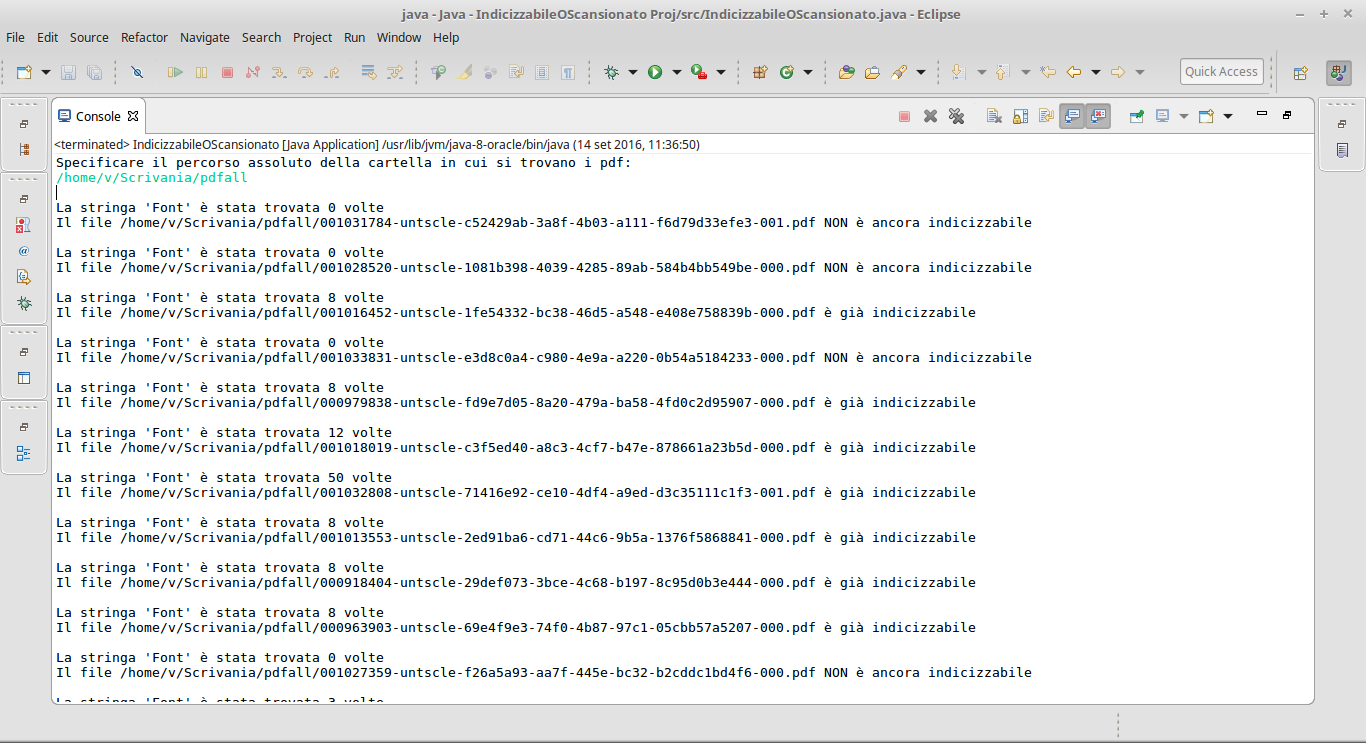Click the New file wizard icon
Image resolution: width=1366 pixels, height=743 pixels.
point(24,72)
